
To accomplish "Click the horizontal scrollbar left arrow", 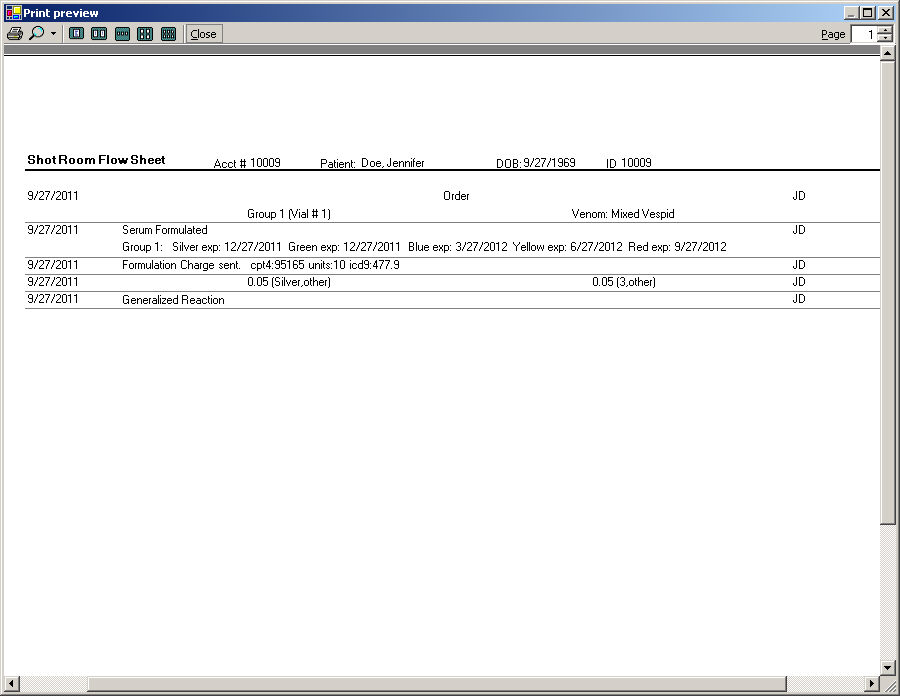I will pyautogui.click(x=11, y=683).
